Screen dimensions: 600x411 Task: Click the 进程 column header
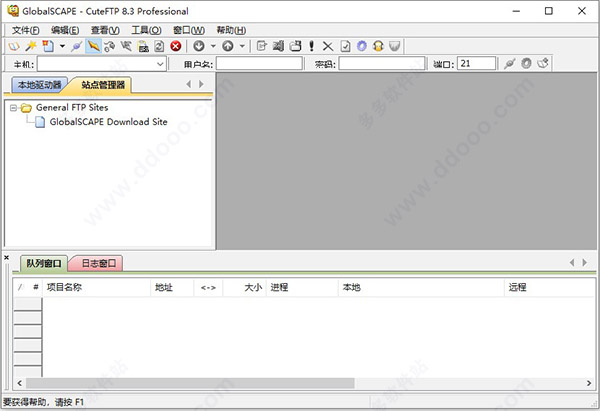click(x=302, y=288)
